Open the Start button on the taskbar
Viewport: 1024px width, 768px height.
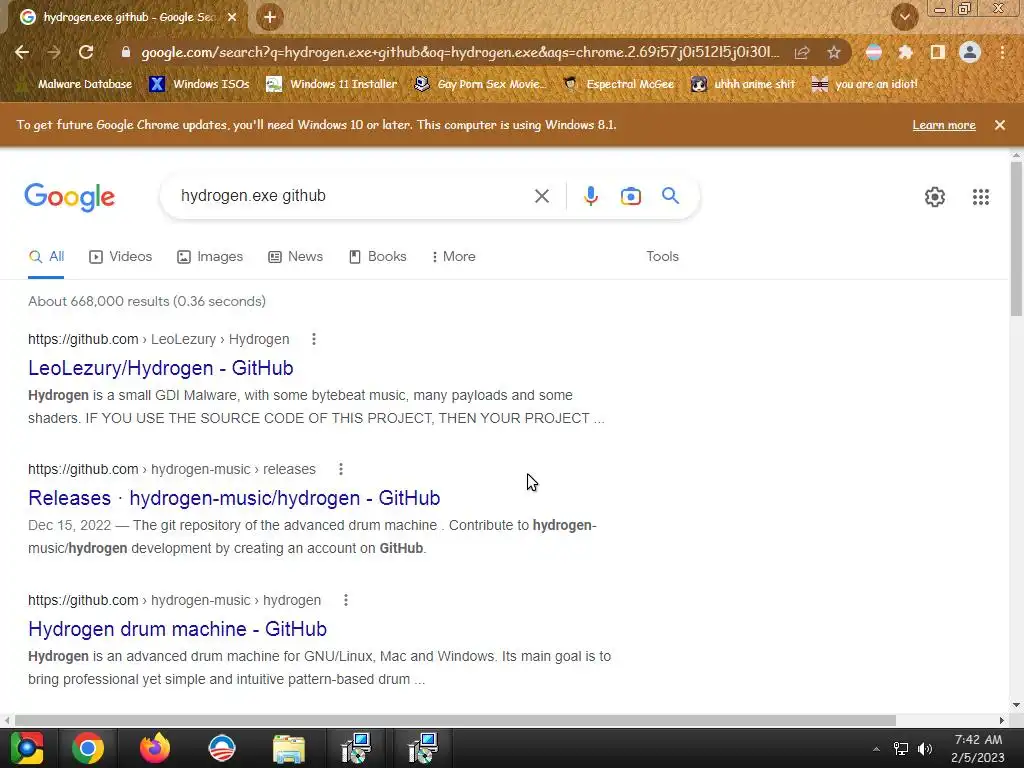pyautogui.click(x=27, y=748)
